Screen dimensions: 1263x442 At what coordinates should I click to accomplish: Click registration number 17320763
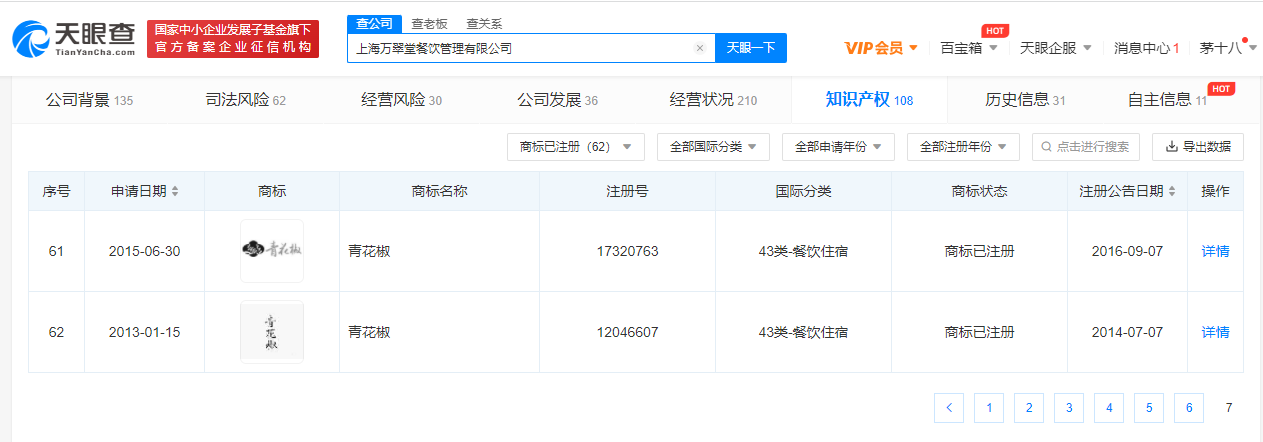tap(627, 251)
